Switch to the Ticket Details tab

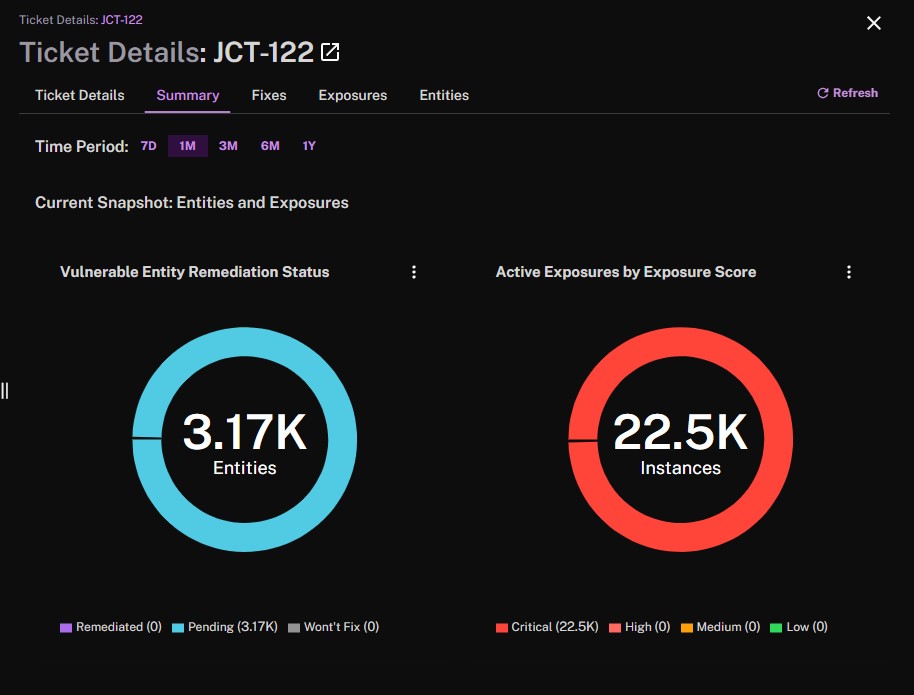(79, 95)
